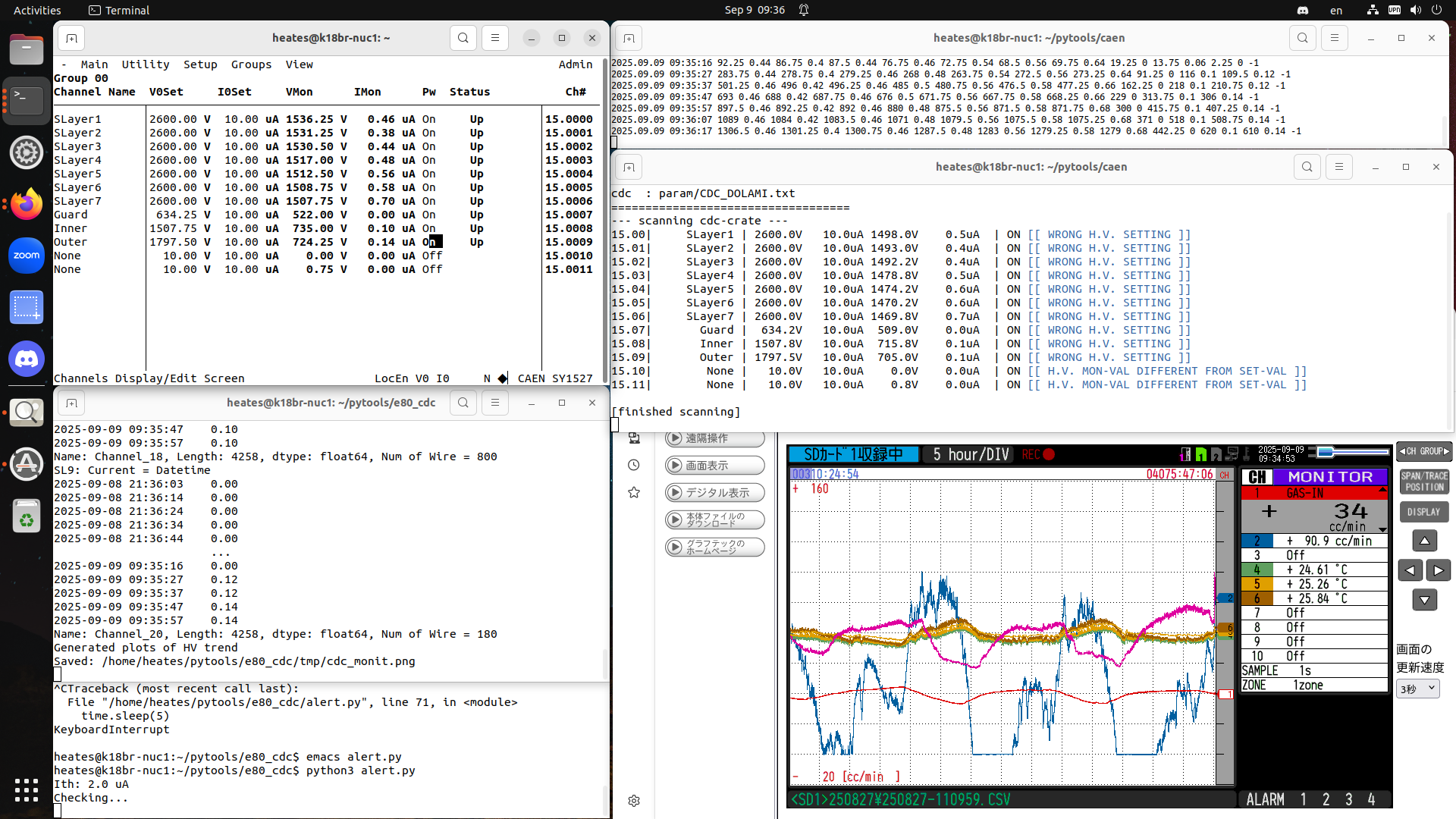Click channel 1 red trace marker
This screenshot has height=819, width=1456.
(x=1225, y=695)
